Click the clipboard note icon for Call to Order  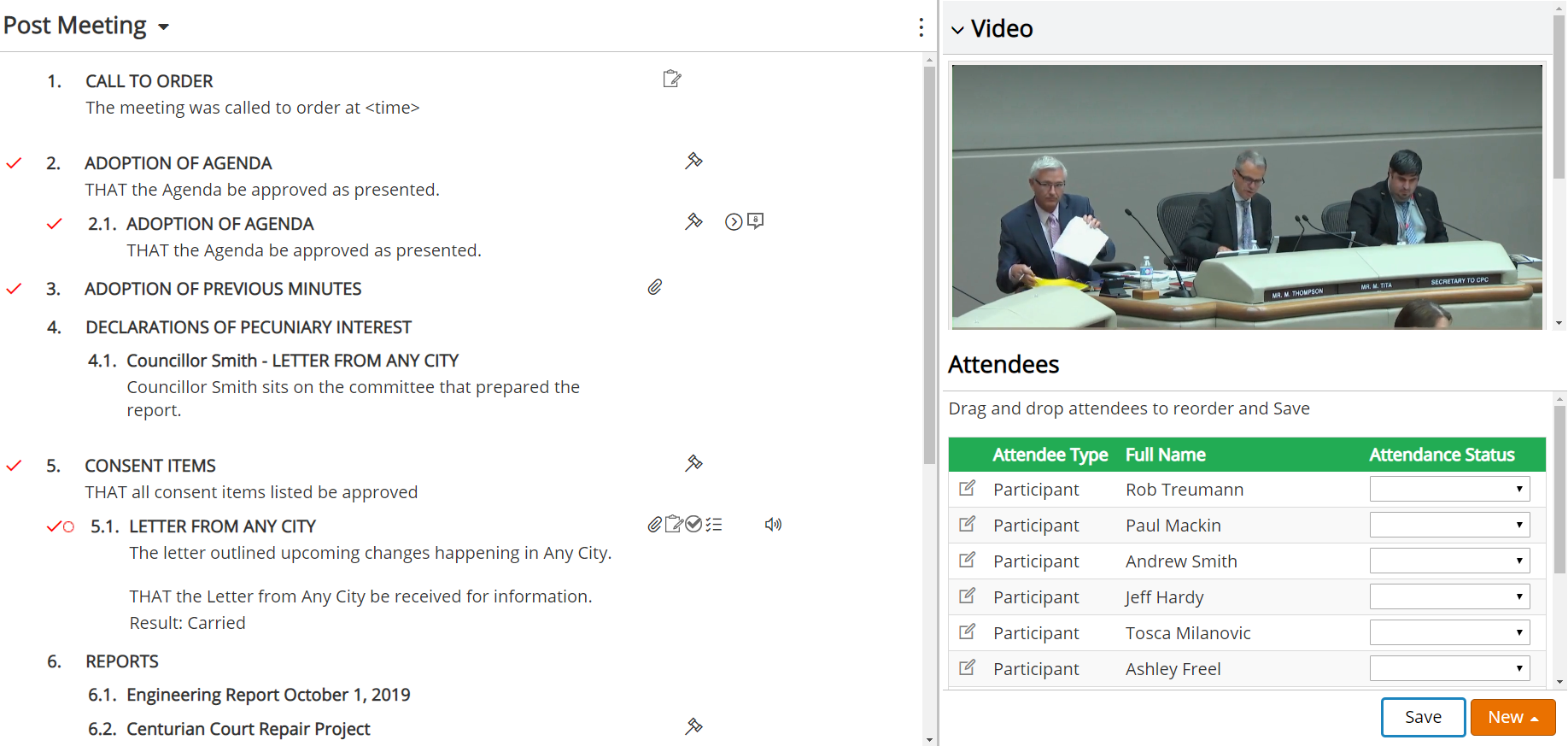[672, 79]
